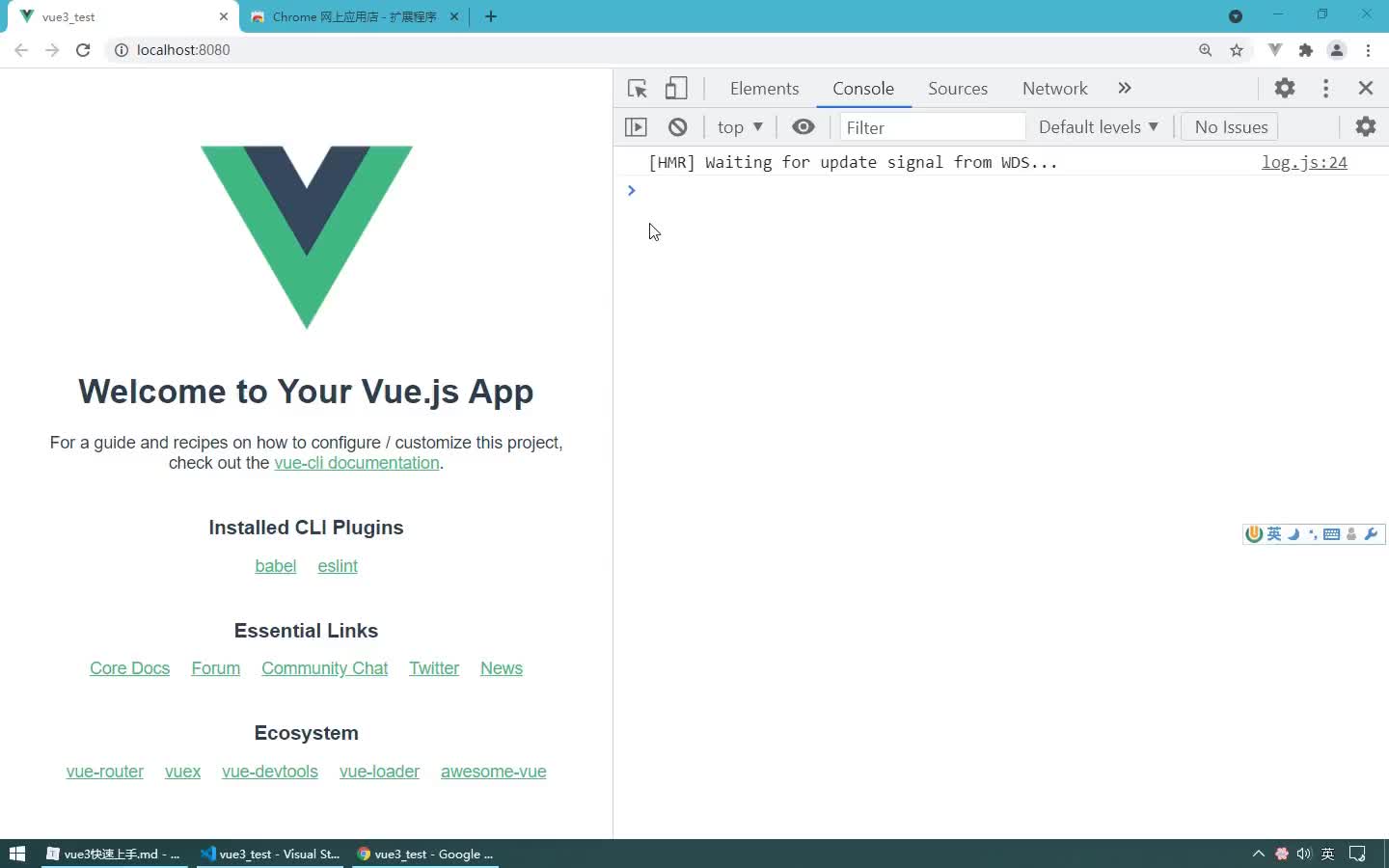The image size is (1389, 868).
Task: Click the console input prompt
Action: 1001,191
